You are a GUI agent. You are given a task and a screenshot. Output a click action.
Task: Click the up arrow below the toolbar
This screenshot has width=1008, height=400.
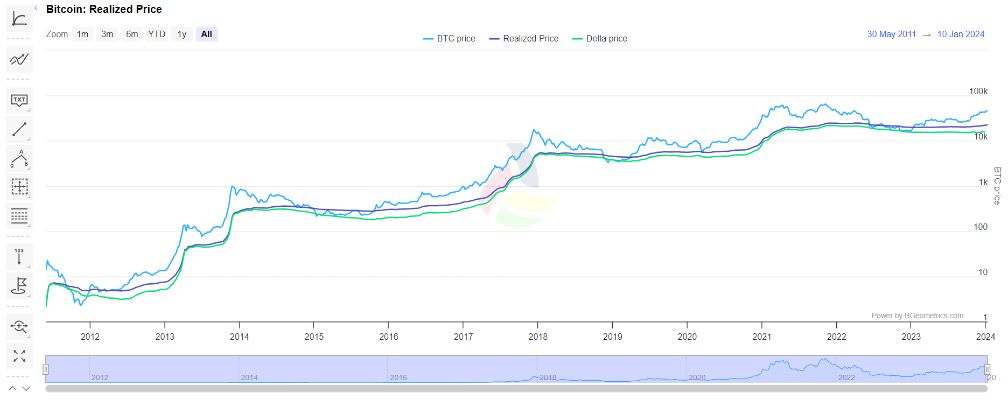(x=13, y=388)
